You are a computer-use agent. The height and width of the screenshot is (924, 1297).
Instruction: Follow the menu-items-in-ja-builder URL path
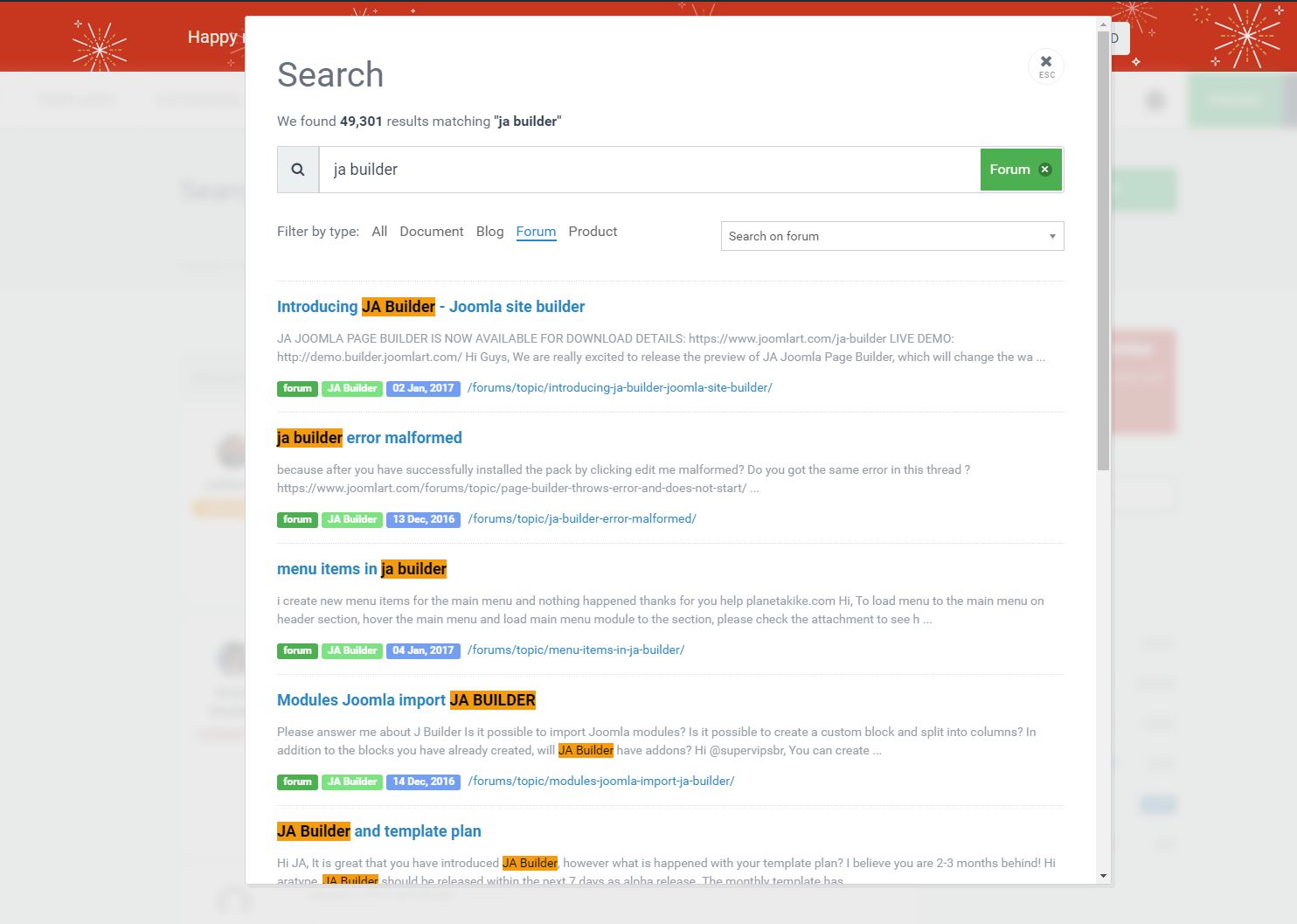click(x=576, y=650)
